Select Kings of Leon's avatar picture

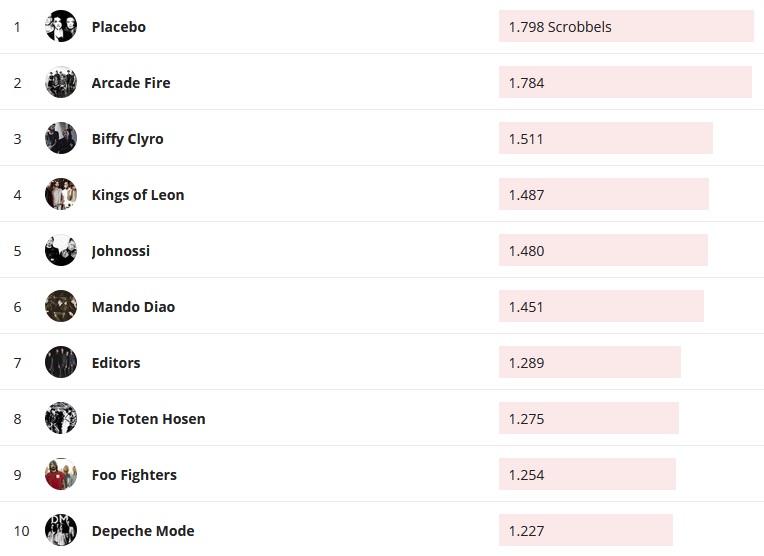(x=61, y=195)
